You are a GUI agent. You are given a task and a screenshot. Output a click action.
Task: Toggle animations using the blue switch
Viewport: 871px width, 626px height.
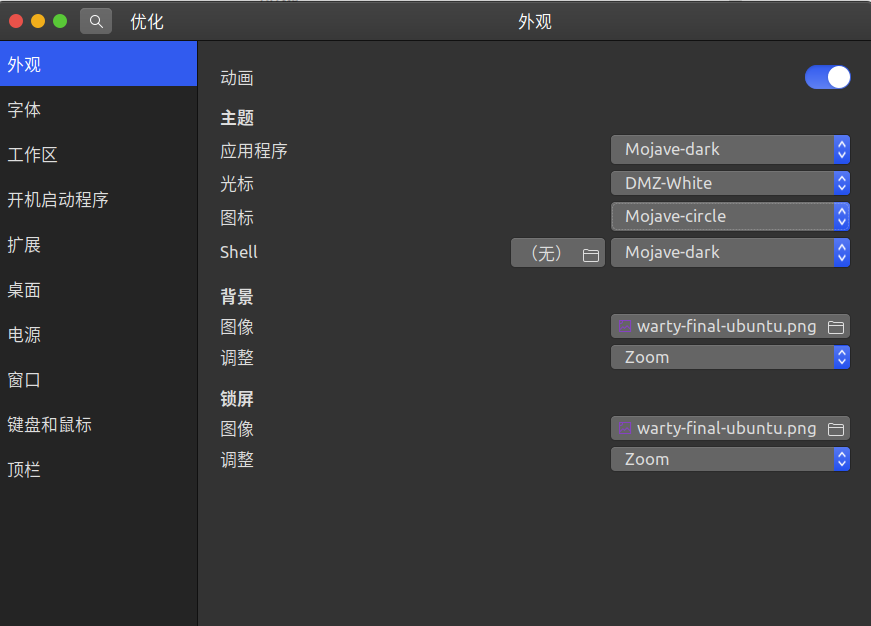pyautogui.click(x=827, y=77)
